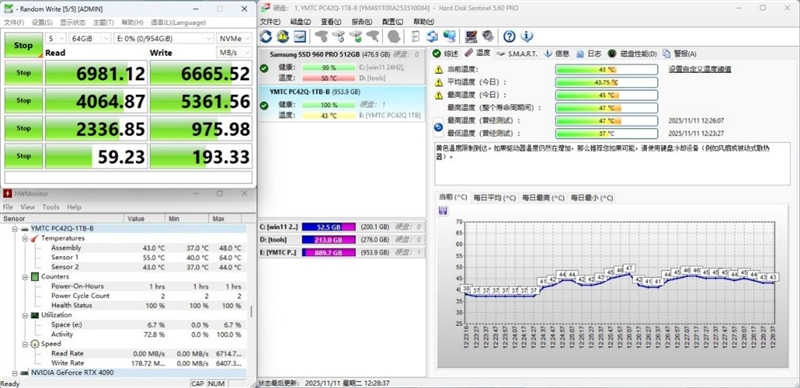
Task: Click the globe network computers toolbar icon
Action: [449, 36]
